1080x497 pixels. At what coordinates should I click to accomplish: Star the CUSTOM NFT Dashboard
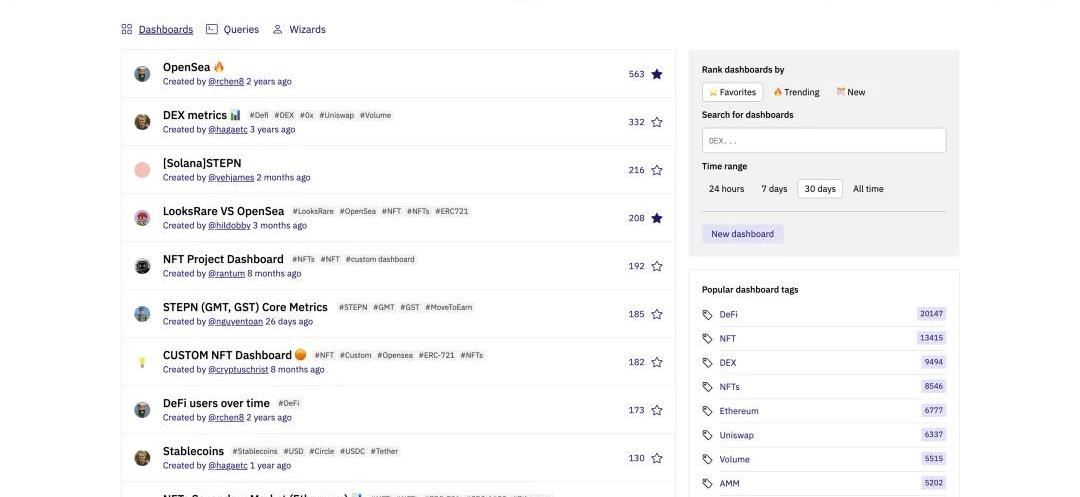coord(657,362)
